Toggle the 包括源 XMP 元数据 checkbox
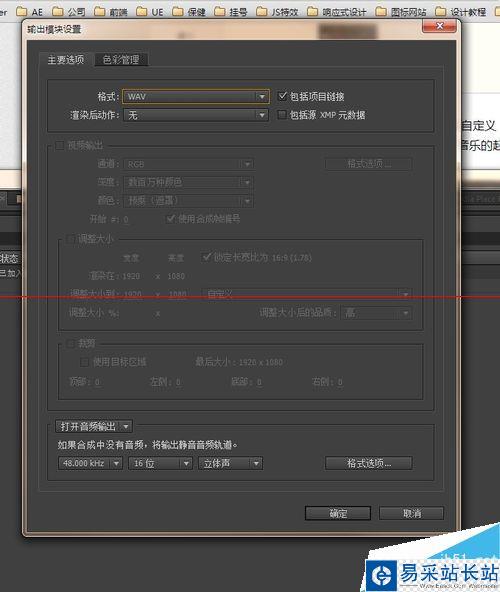The width and height of the screenshot is (500, 592). (282, 114)
